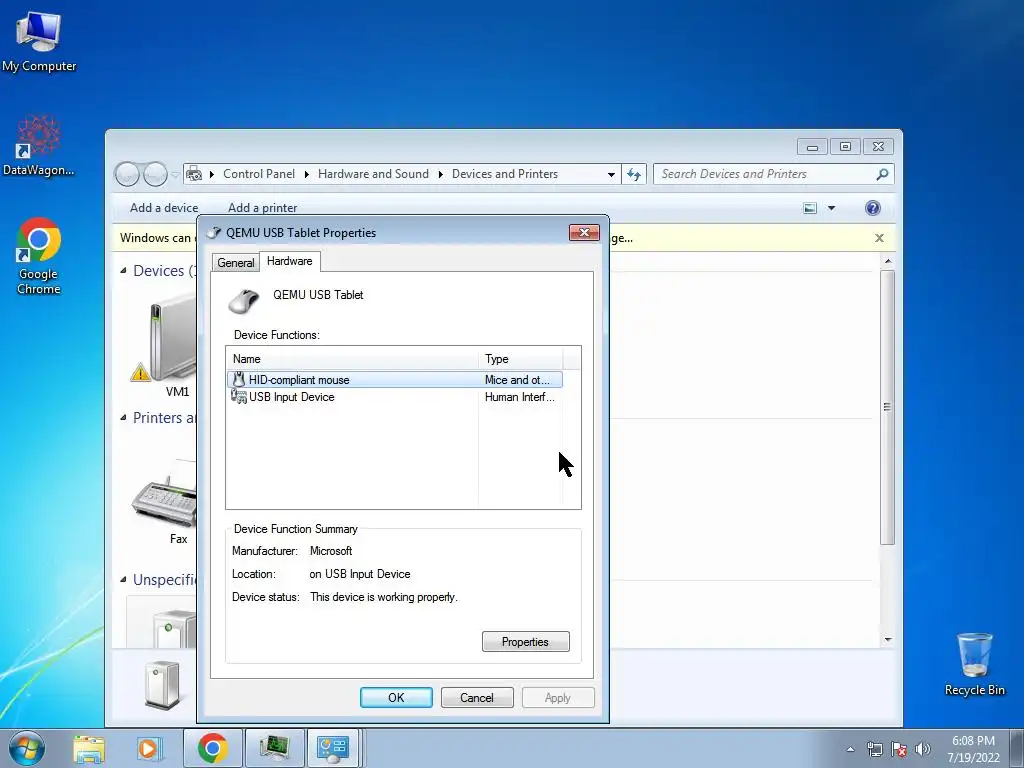Open the recent pages dropdown arrow

click(x=175, y=174)
